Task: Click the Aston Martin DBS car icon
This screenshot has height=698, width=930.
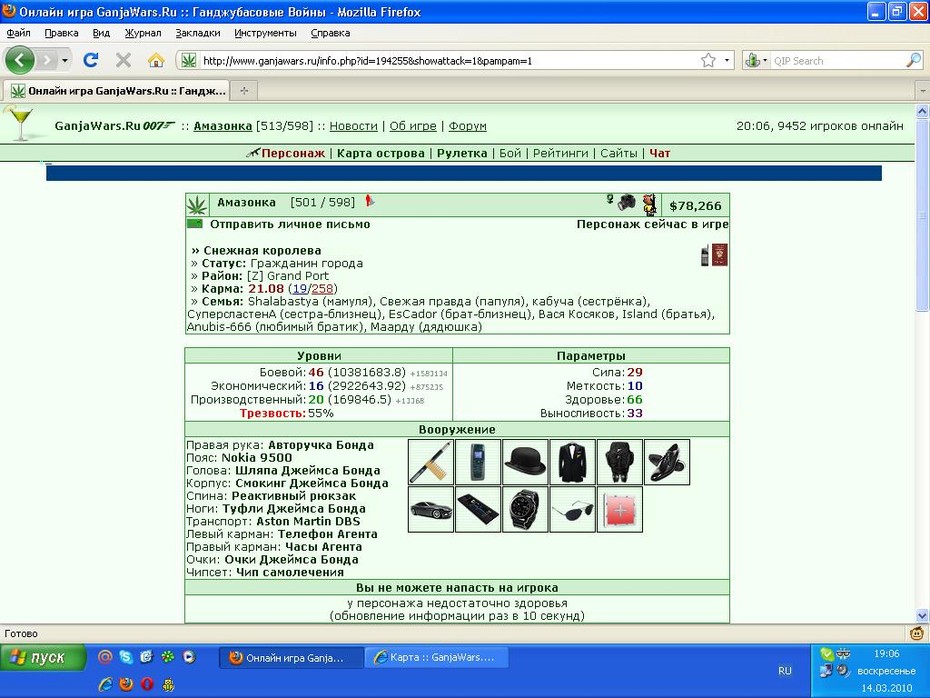Action: (x=431, y=509)
